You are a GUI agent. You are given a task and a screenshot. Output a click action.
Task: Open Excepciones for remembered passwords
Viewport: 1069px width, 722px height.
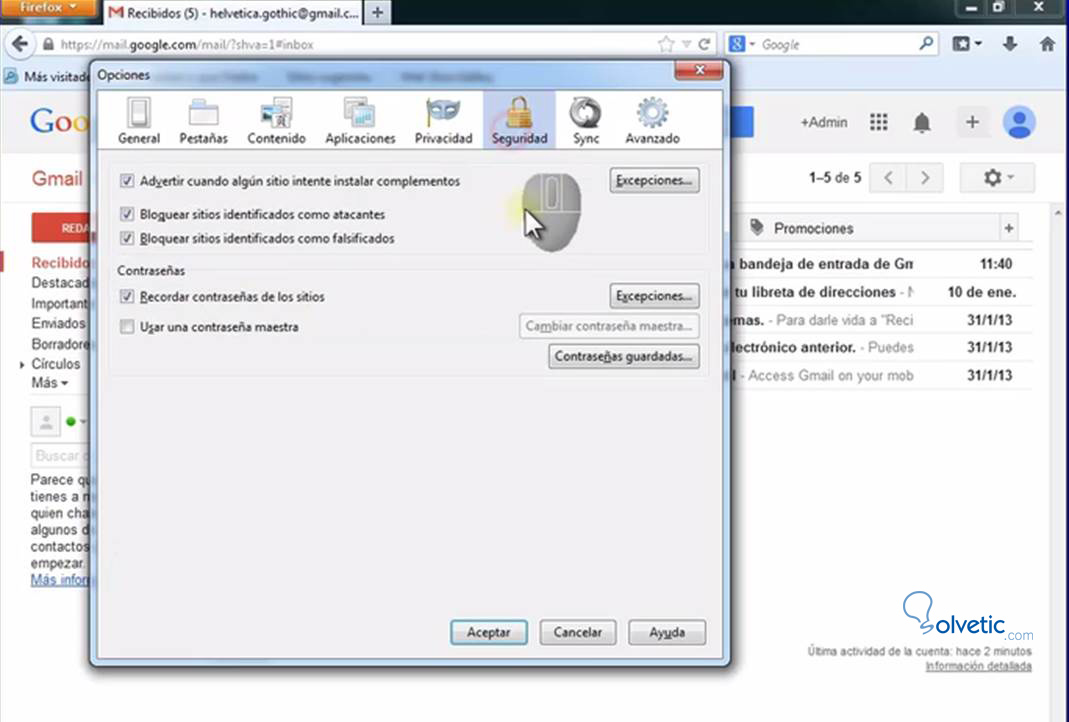pos(654,296)
